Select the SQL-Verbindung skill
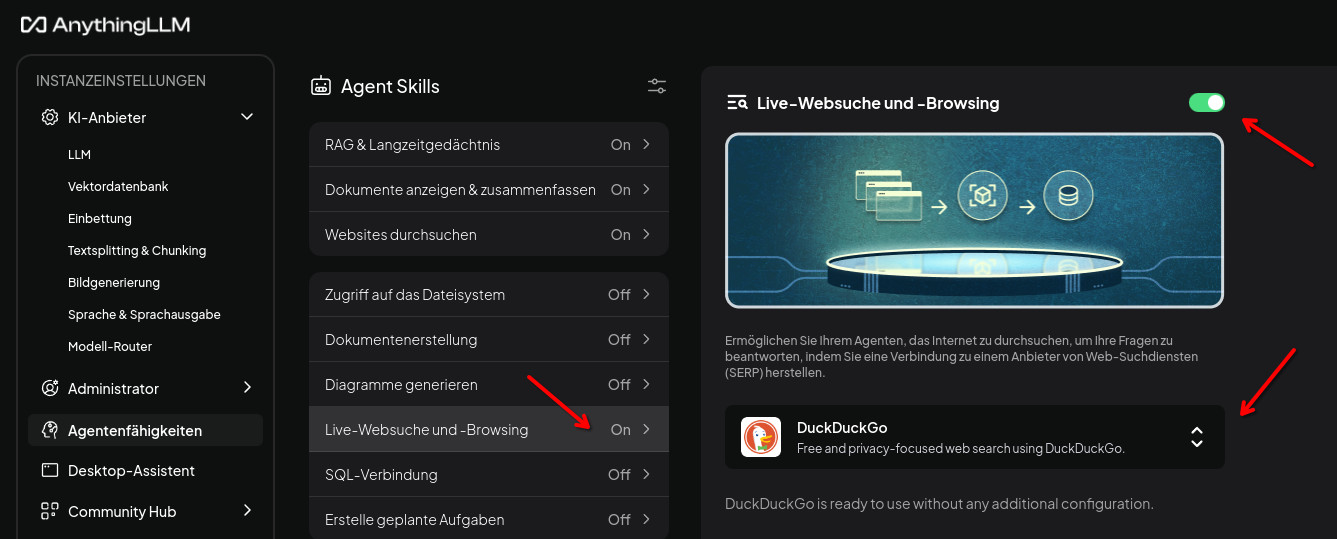 pyautogui.click(x=488, y=474)
